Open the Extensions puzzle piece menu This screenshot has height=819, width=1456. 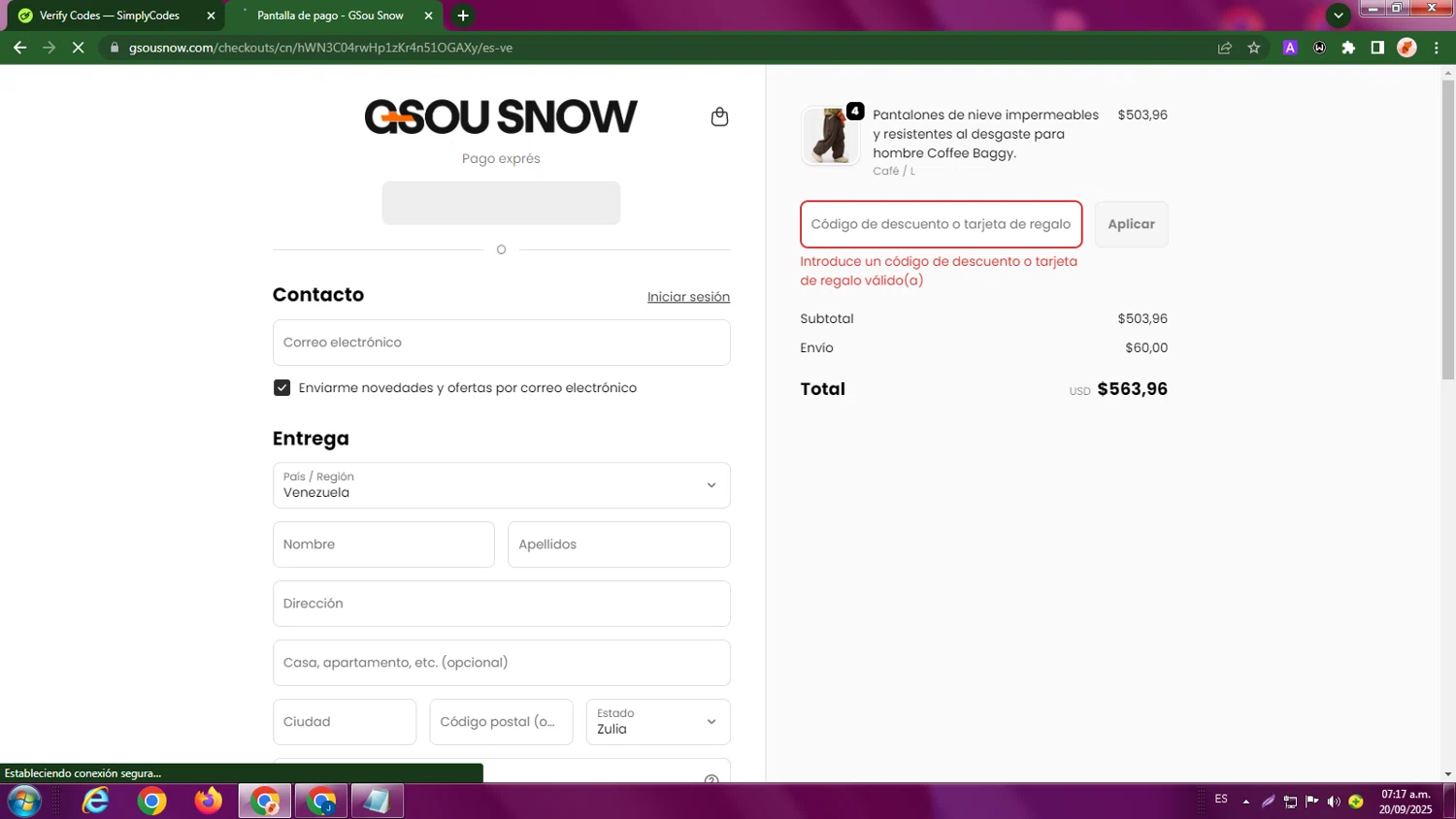1348,48
